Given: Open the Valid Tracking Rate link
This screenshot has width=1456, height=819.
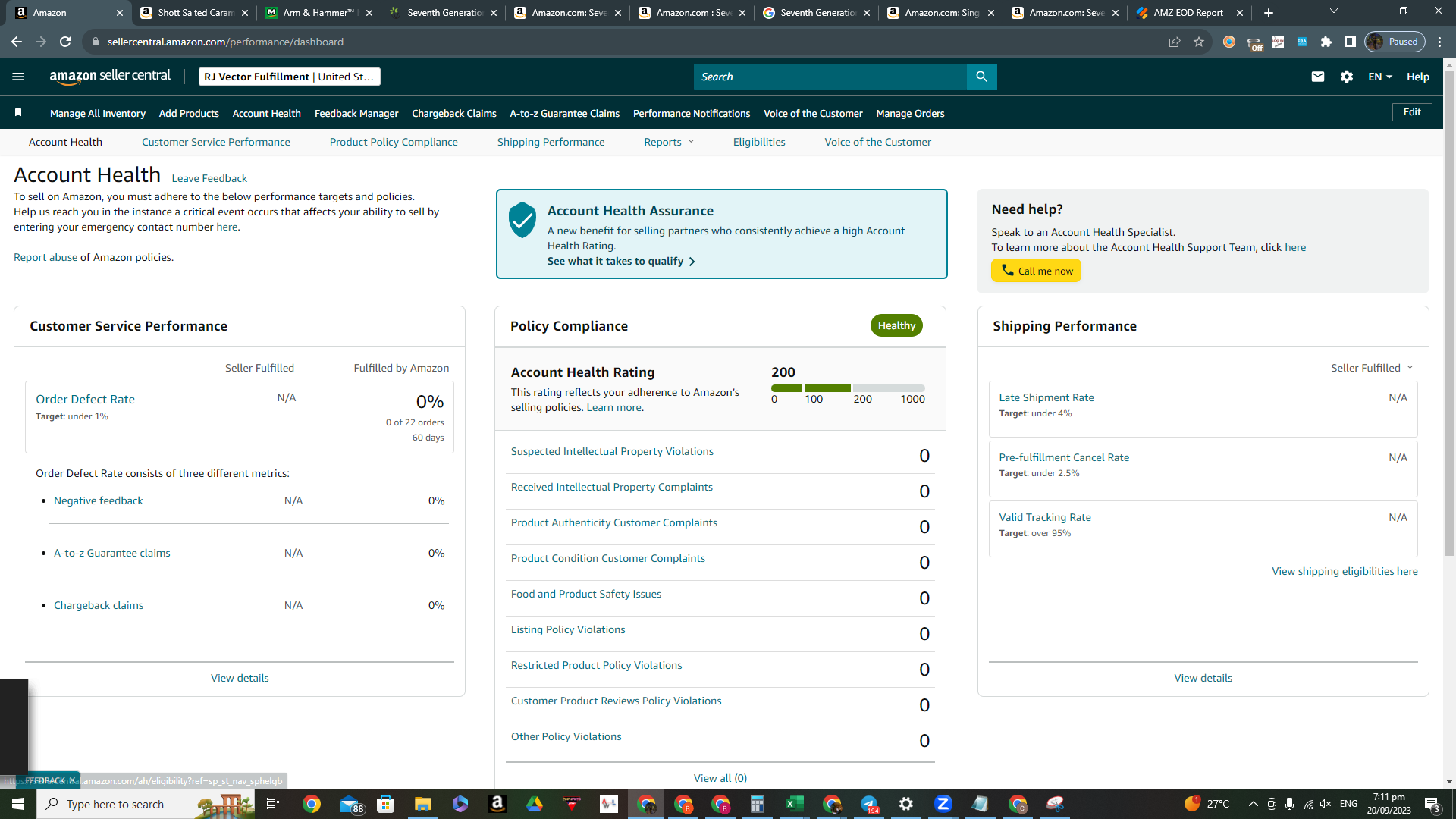Looking at the screenshot, I should (1044, 517).
